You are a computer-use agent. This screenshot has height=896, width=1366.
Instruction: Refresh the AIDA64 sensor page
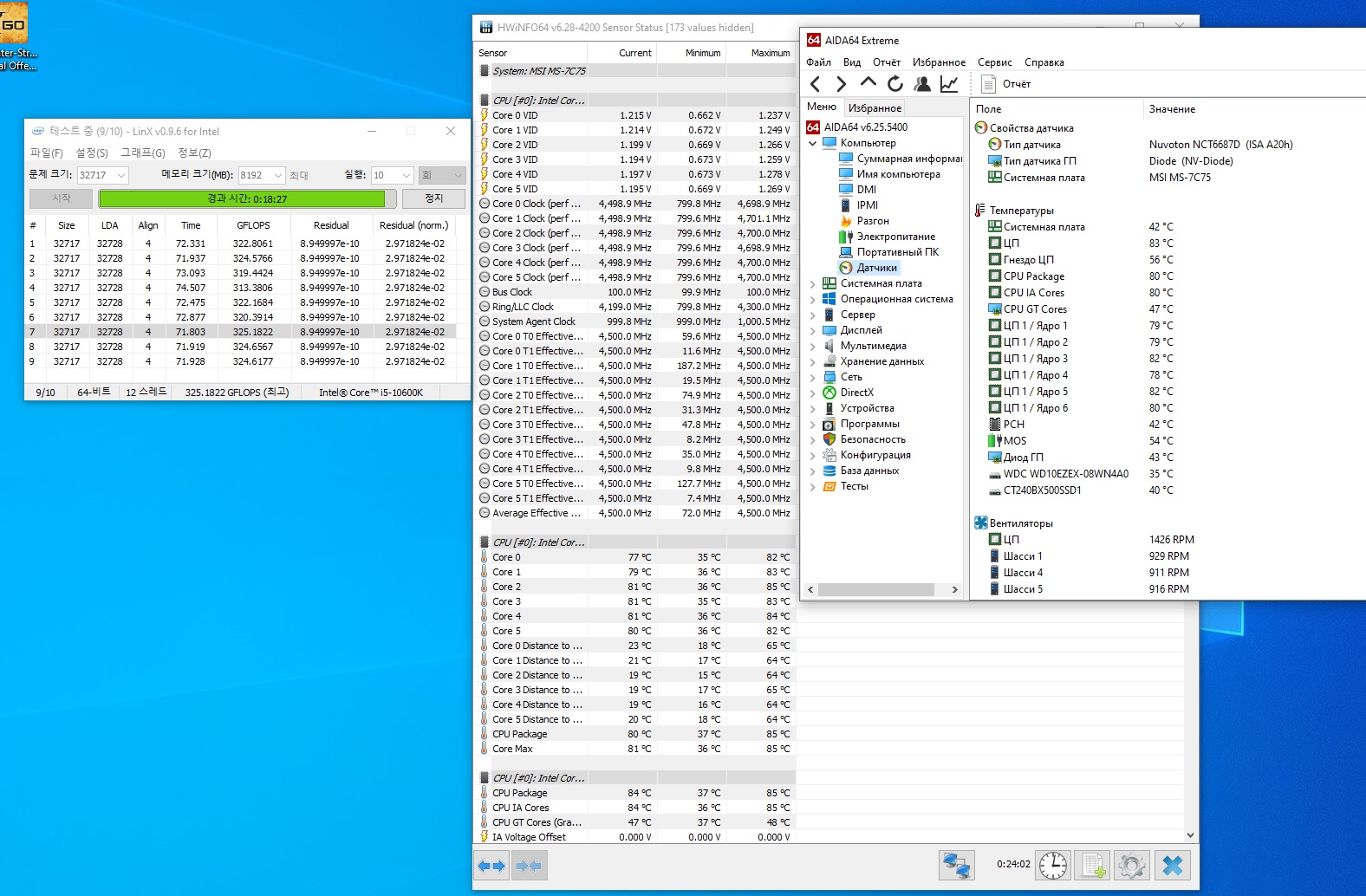pyautogui.click(x=895, y=84)
